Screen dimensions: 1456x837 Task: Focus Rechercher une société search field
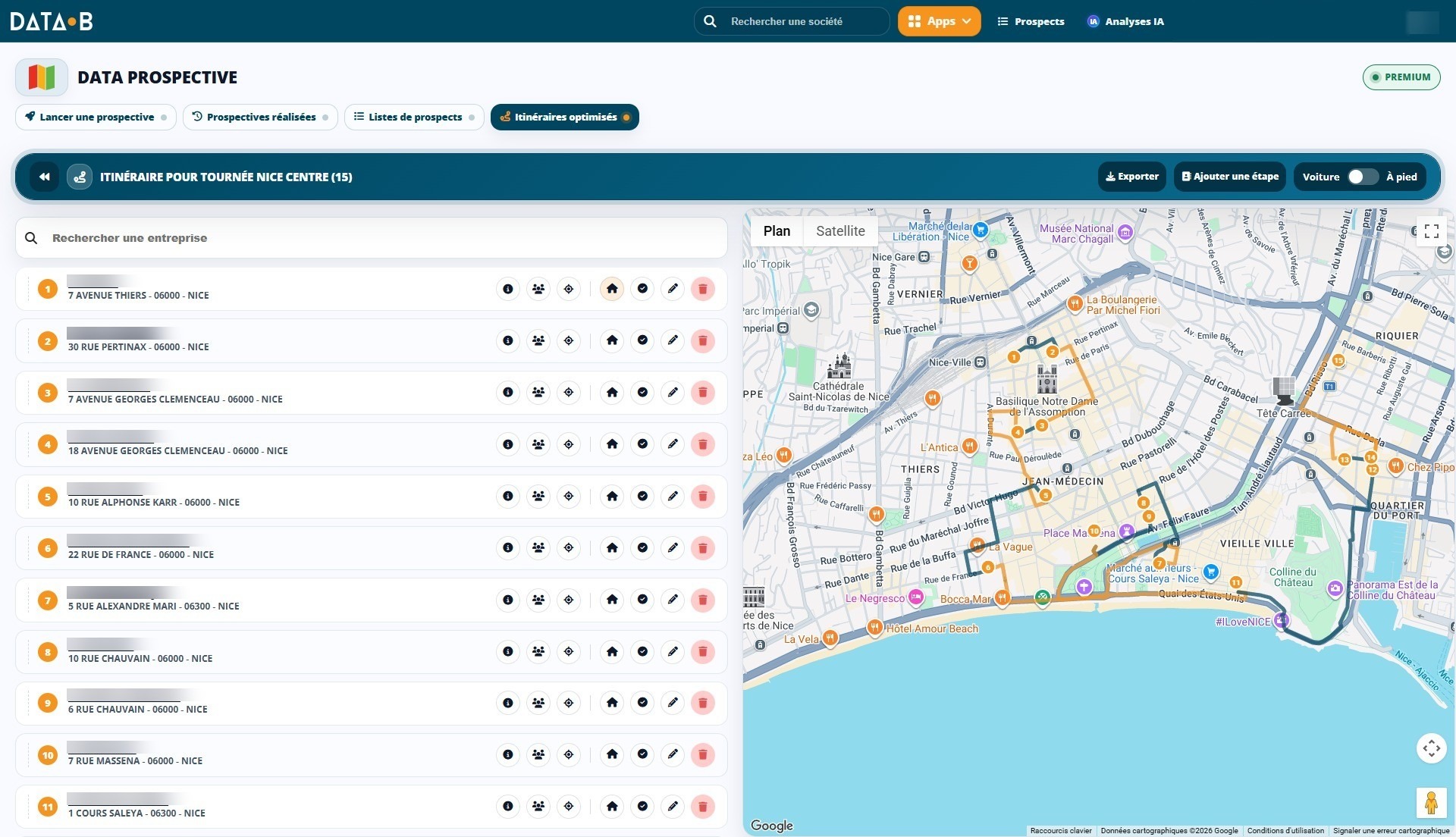(x=792, y=21)
